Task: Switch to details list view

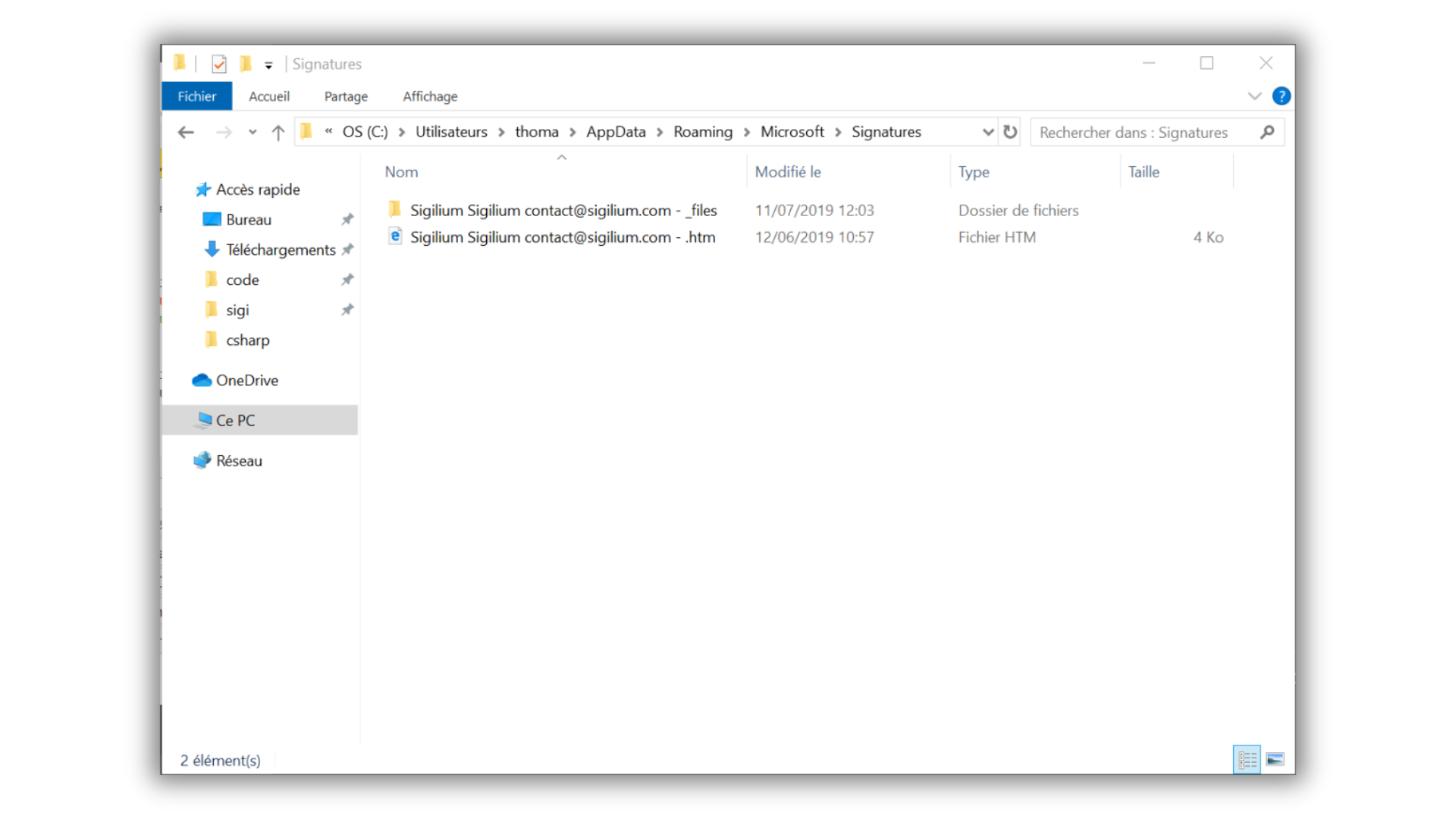Action: [x=1247, y=759]
